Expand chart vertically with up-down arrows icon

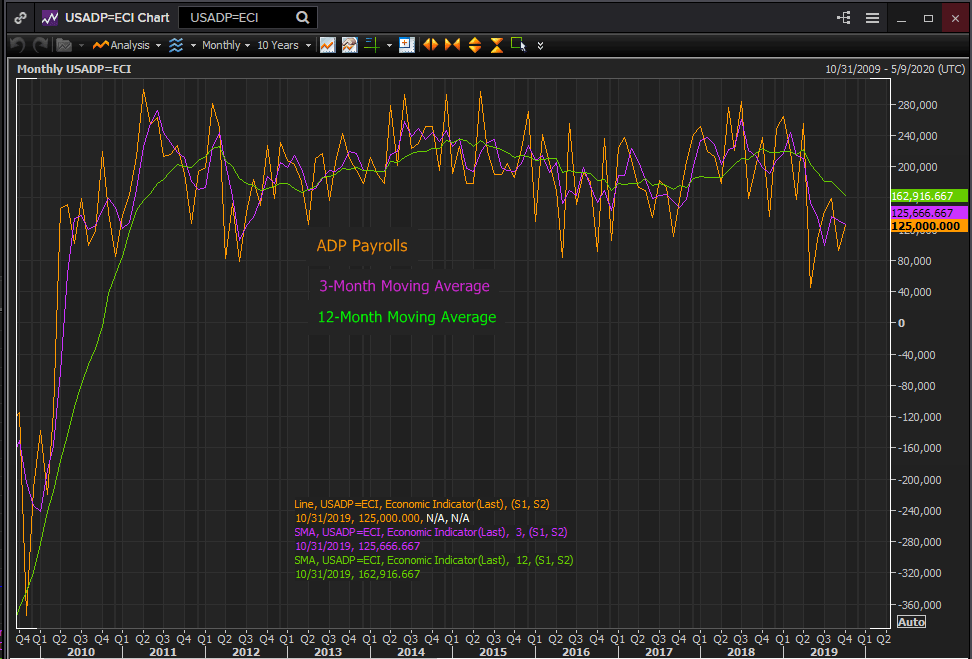pos(474,45)
